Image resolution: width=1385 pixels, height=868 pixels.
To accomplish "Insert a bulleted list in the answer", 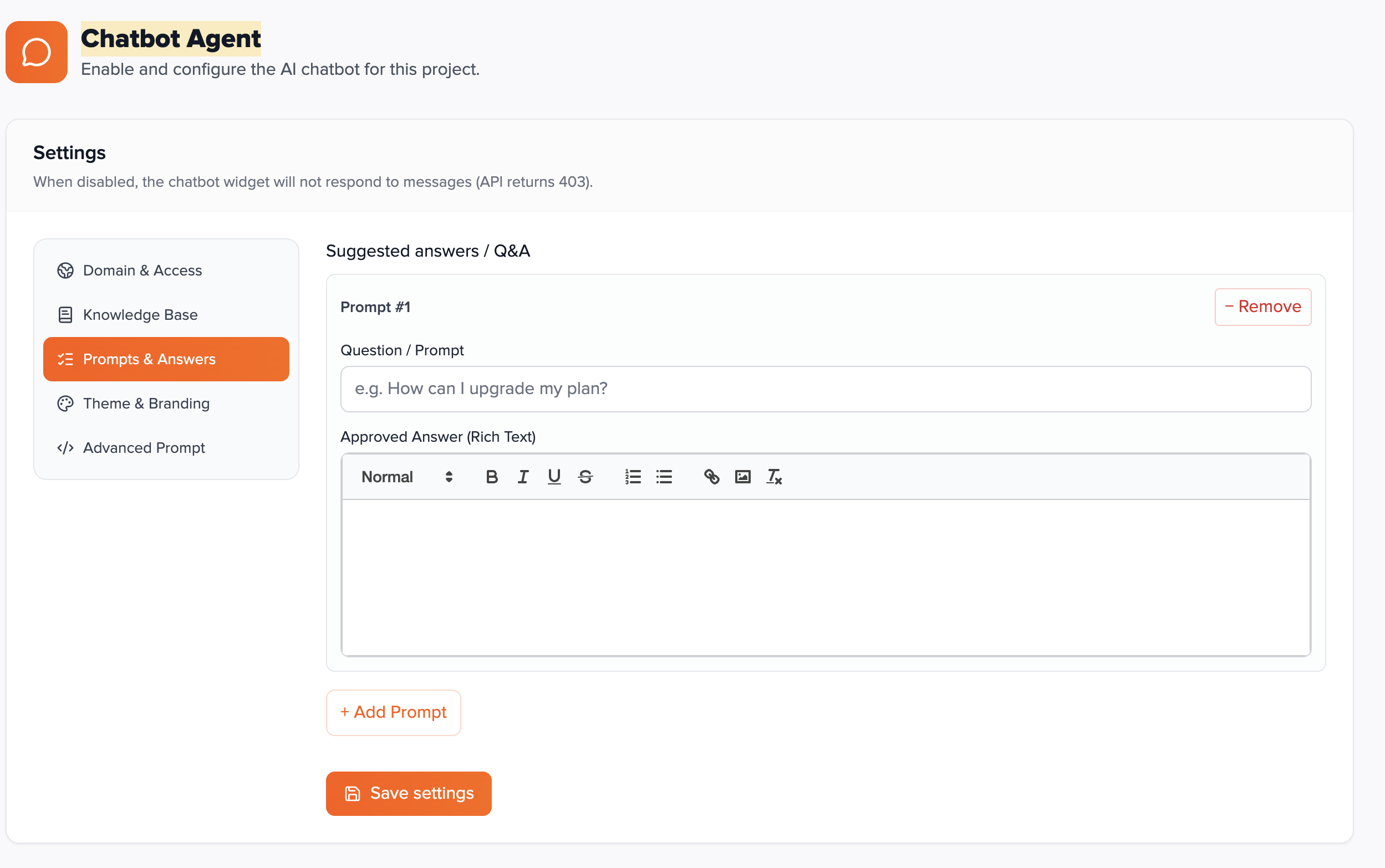I will (664, 477).
